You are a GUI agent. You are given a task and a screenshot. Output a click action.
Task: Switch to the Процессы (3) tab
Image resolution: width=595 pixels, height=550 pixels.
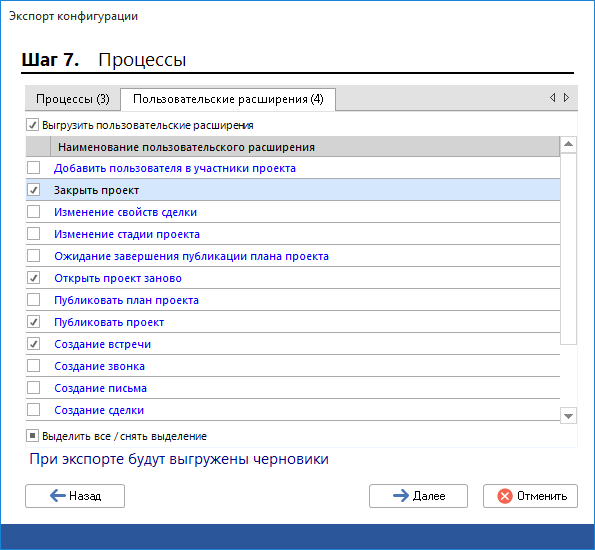[73, 99]
